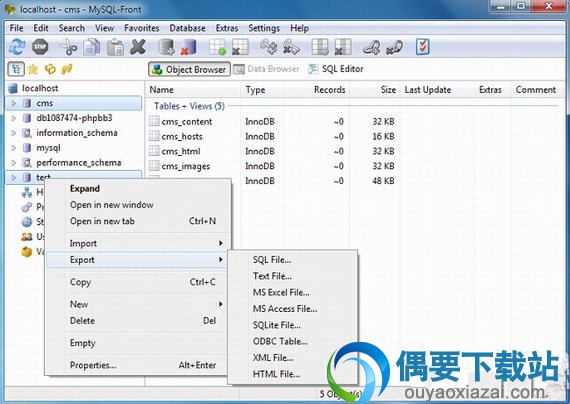The image size is (570, 404).
Task: Sort by the Size column header
Action: (375, 90)
